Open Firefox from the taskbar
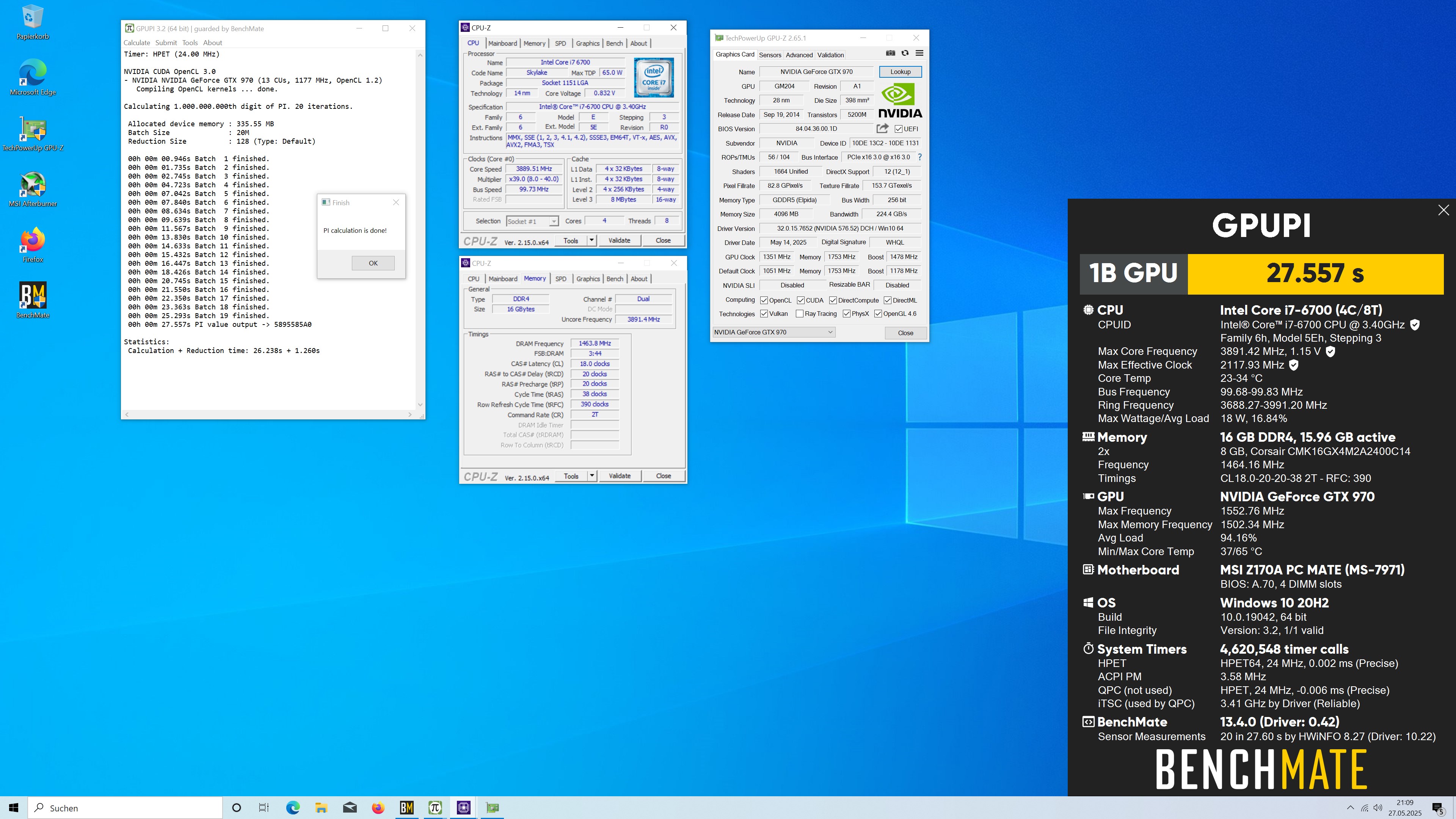Screen dimensions: 1456x819 (378, 808)
